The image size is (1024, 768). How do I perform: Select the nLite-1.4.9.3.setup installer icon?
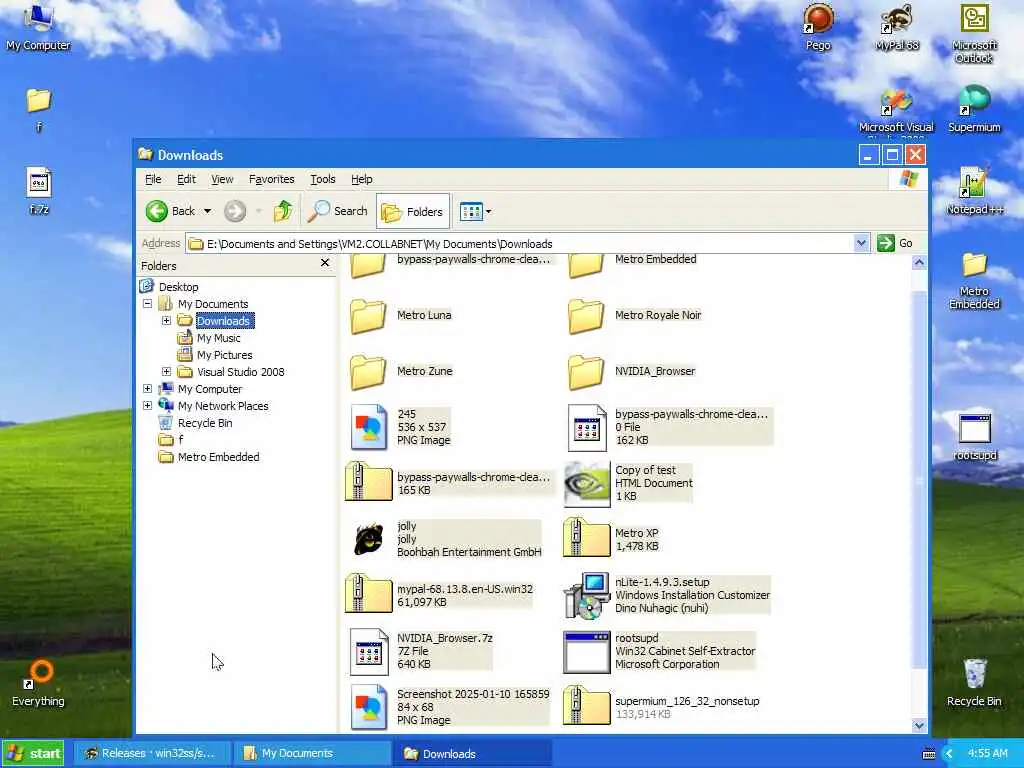(x=586, y=596)
